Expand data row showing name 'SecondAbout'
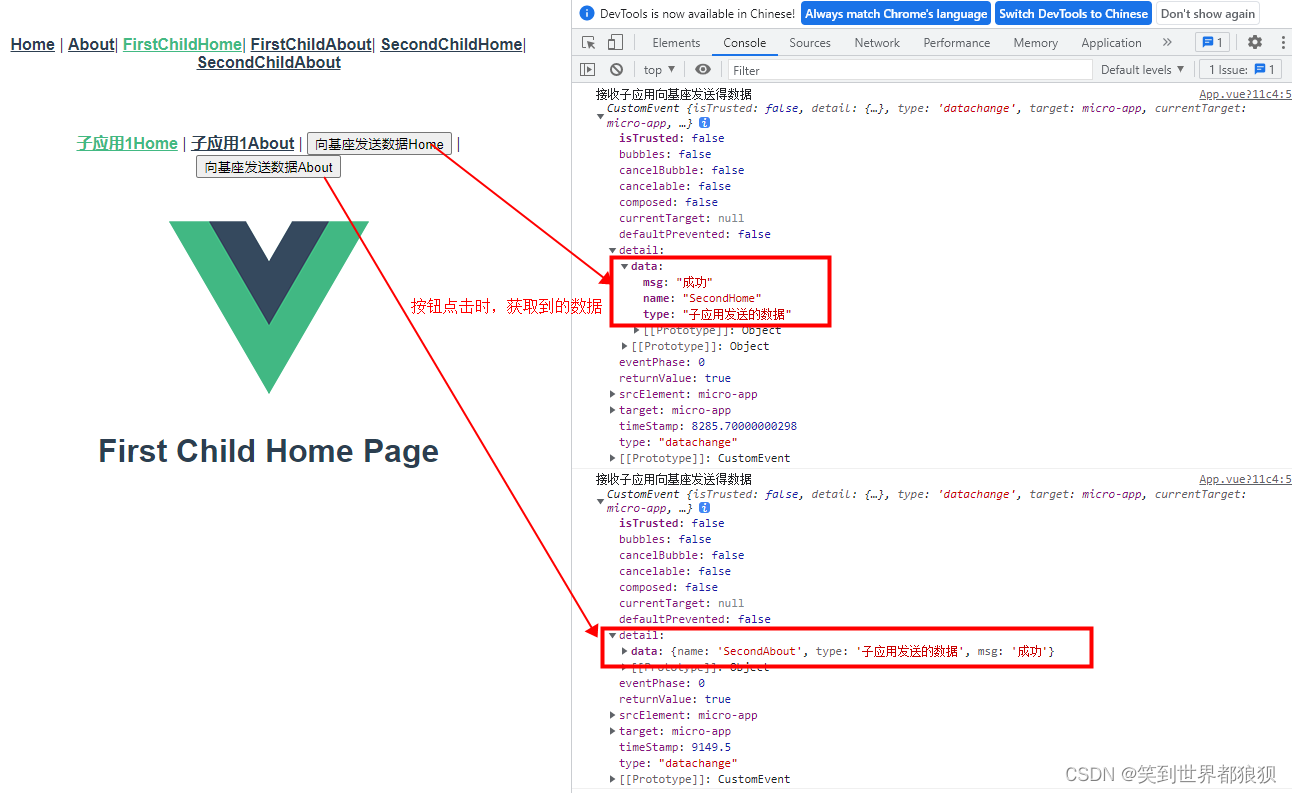Image resolution: width=1292 pixels, height=793 pixels. click(625, 651)
